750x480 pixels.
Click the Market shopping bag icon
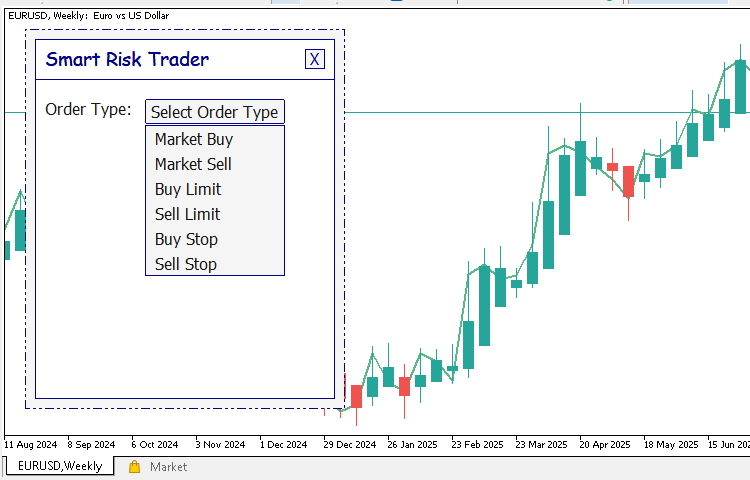coord(134,467)
